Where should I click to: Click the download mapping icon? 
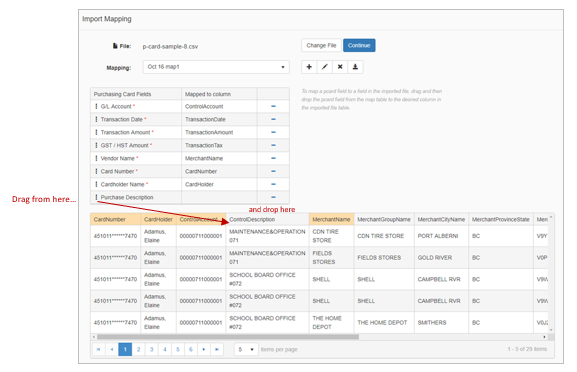point(355,67)
